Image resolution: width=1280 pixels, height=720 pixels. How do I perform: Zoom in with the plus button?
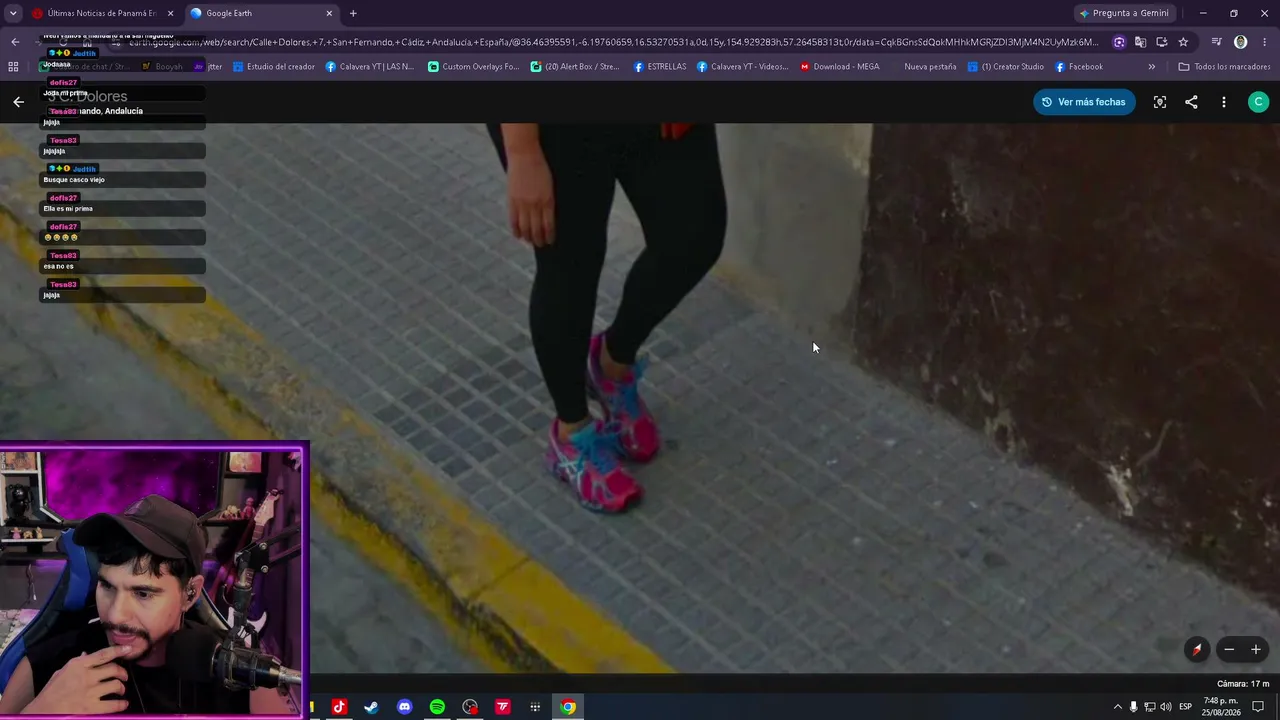click(x=1256, y=650)
